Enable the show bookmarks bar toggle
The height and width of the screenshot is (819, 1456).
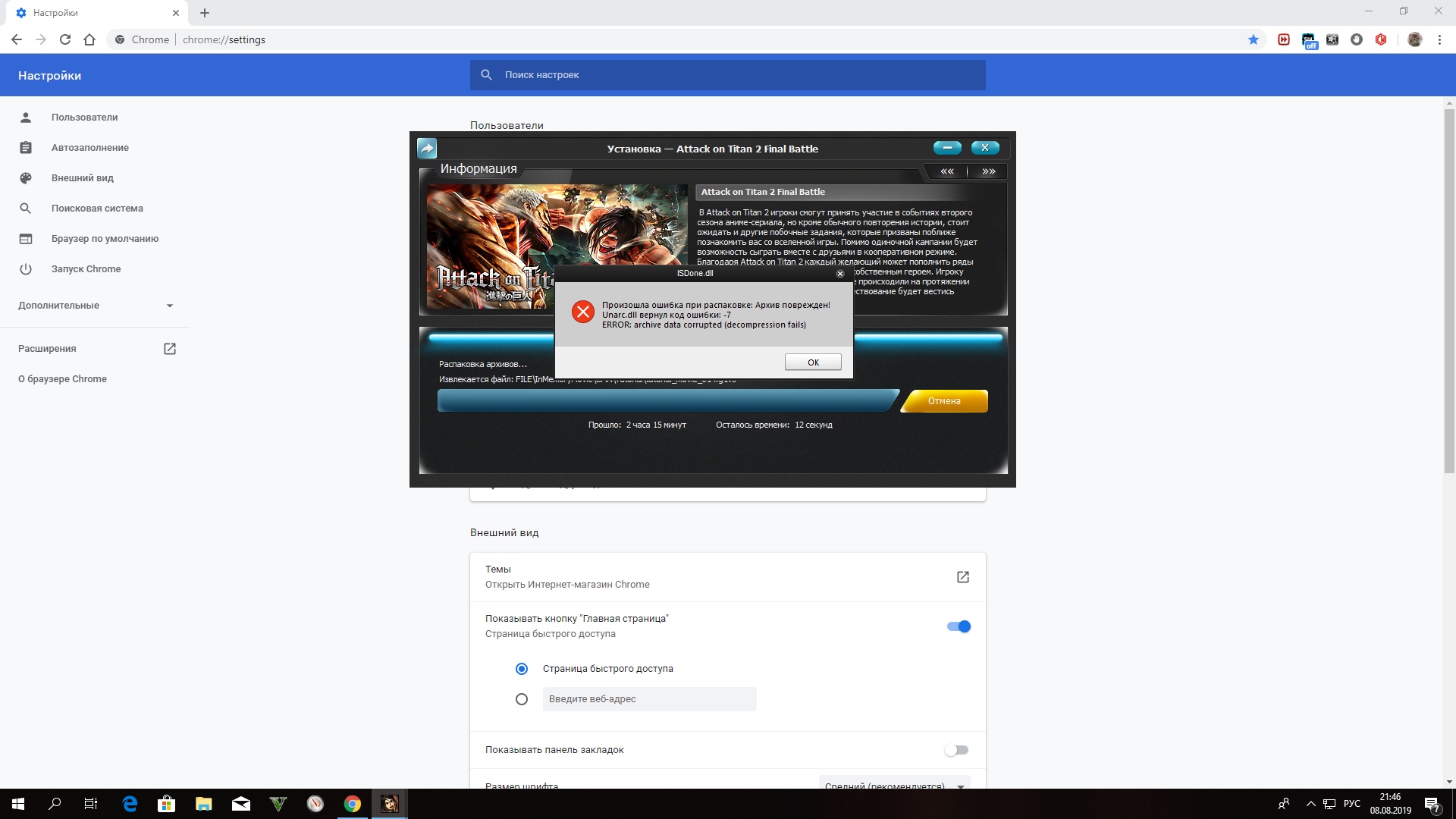pyautogui.click(x=956, y=750)
